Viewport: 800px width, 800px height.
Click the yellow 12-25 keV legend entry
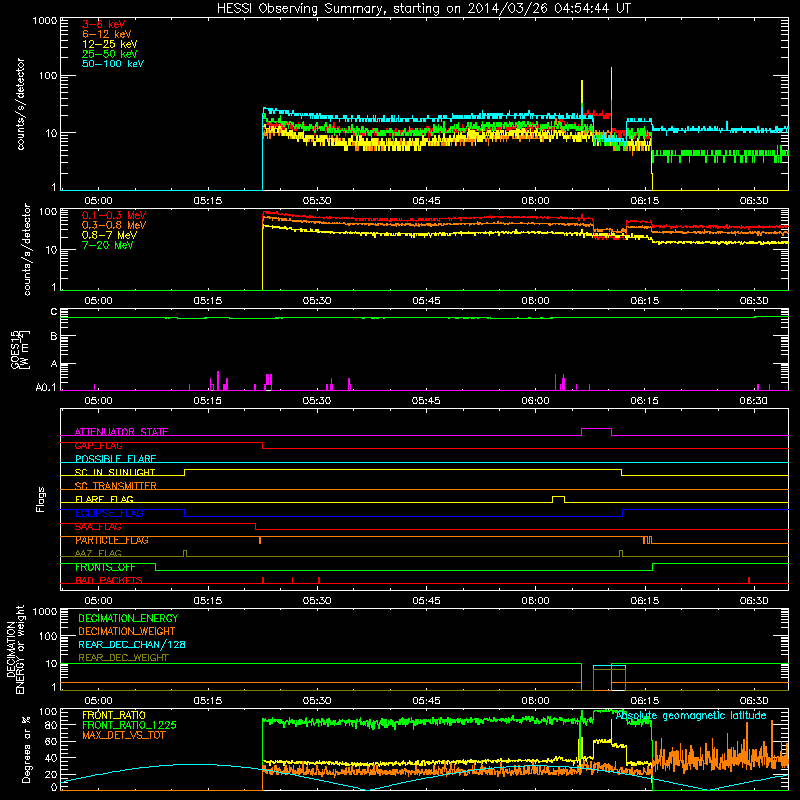coord(109,44)
